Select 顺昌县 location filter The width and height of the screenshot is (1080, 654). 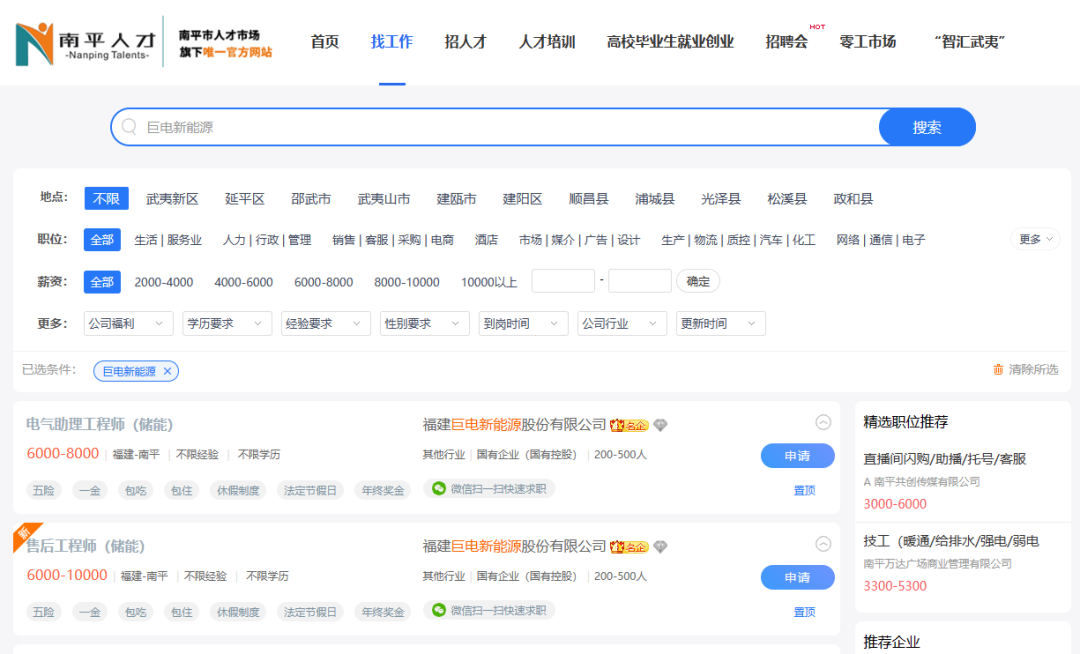[x=588, y=199]
